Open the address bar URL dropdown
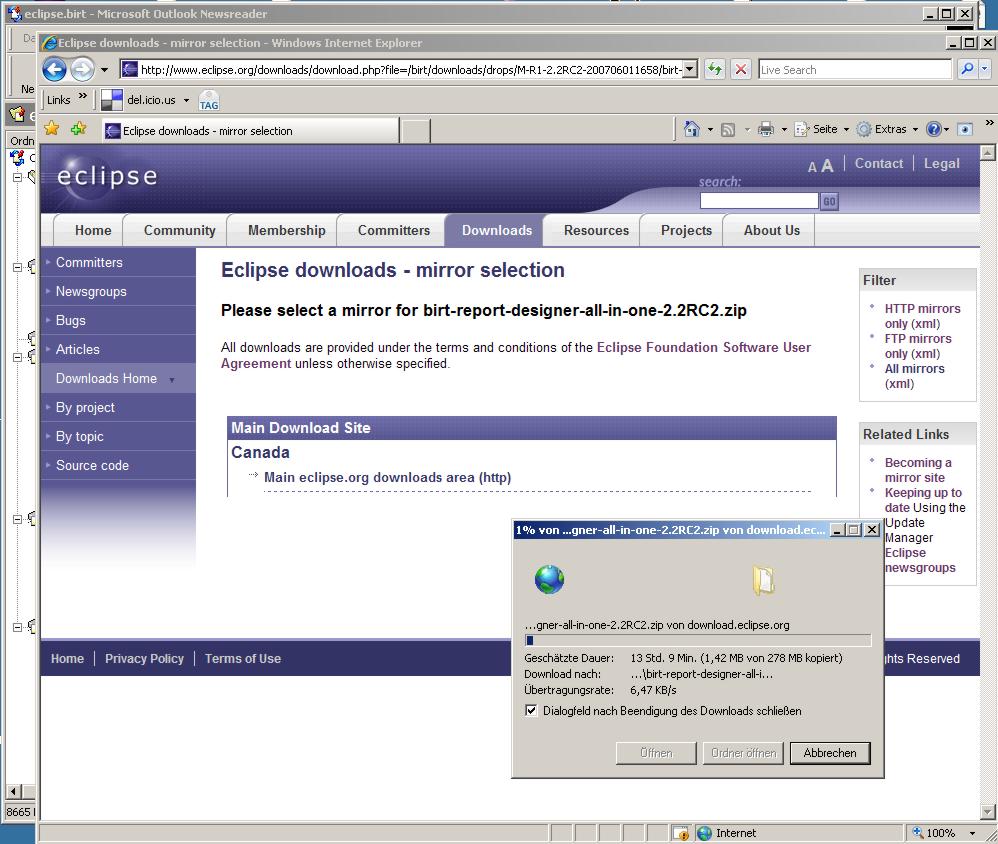 pyautogui.click(x=690, y=70)
